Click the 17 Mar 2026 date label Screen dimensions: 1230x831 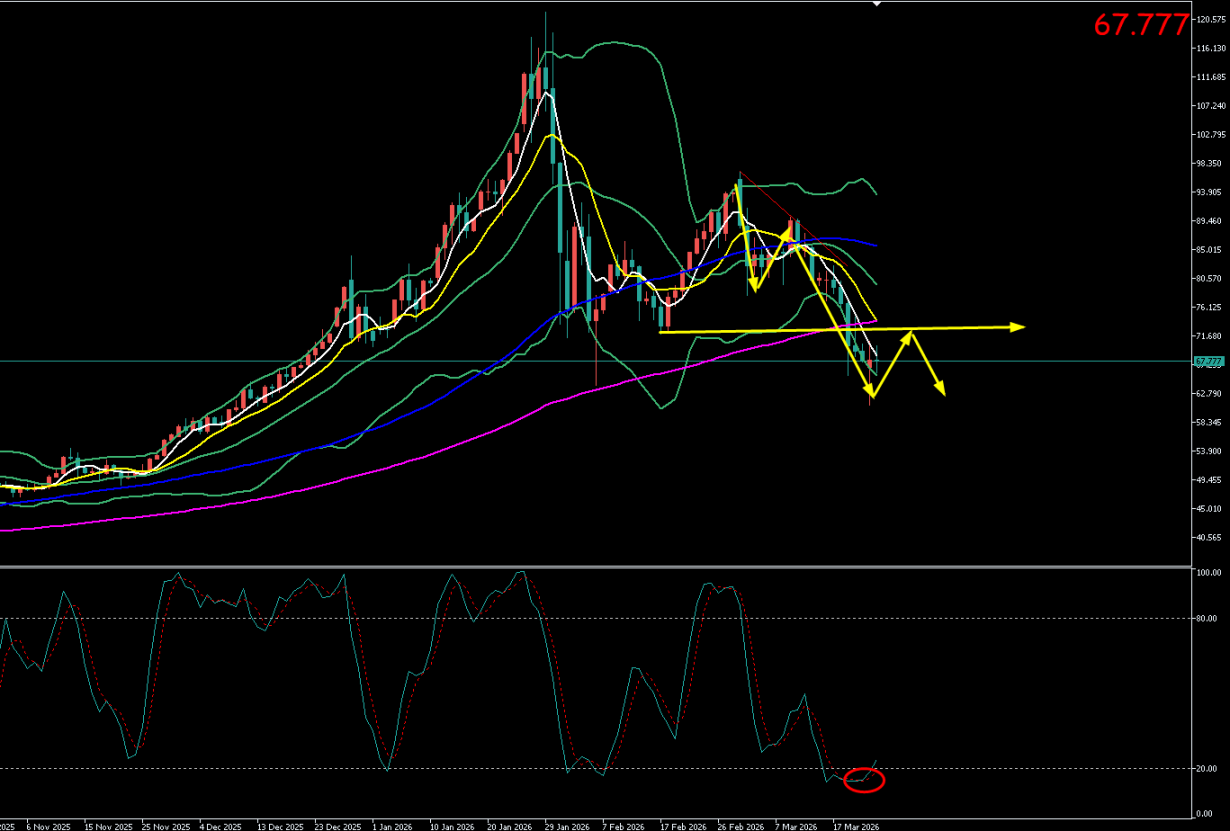tap(857, 827)
